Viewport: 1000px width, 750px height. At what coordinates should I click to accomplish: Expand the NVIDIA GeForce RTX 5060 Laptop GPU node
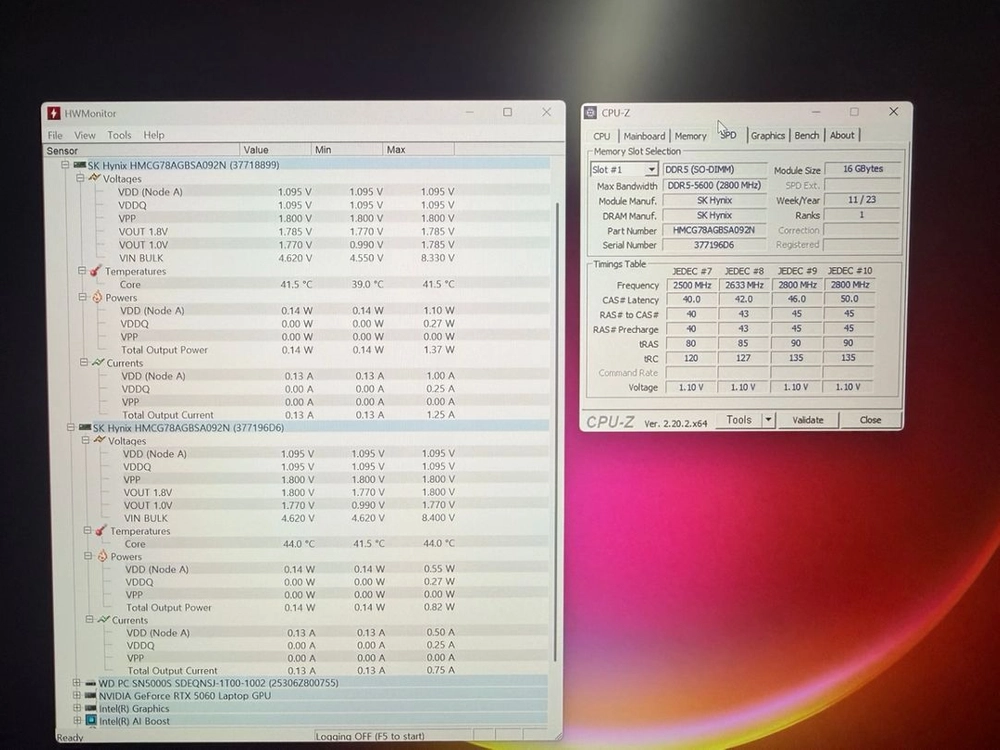(77, 696)
